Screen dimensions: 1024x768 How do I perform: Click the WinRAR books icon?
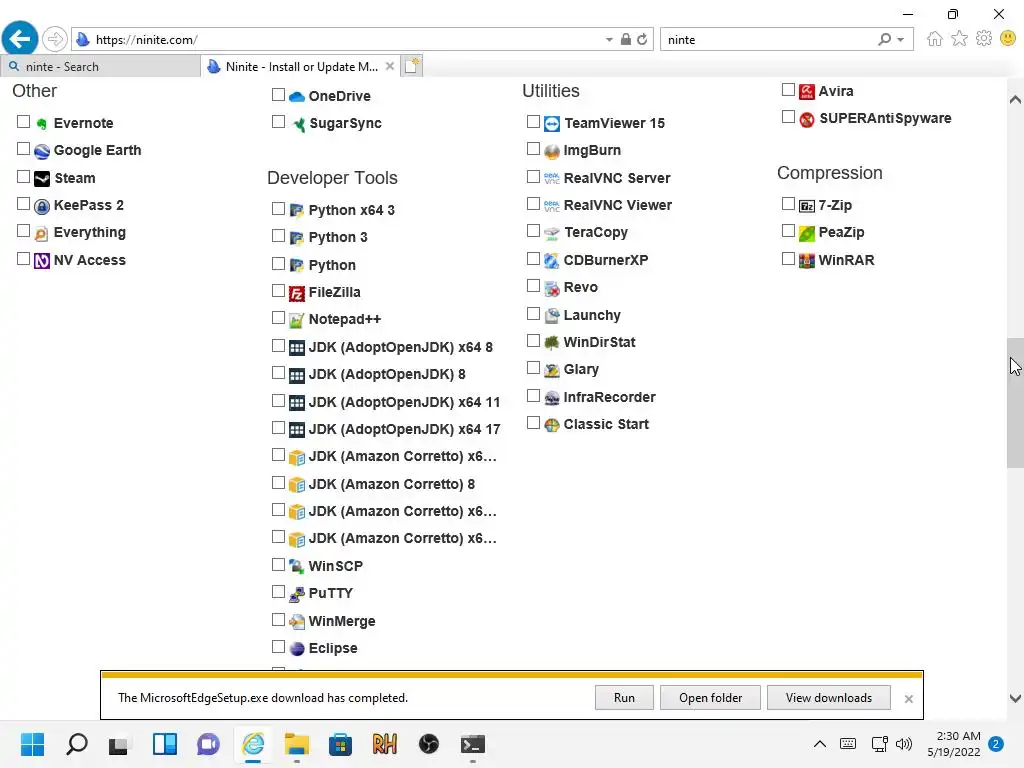[x=807, y=261]
